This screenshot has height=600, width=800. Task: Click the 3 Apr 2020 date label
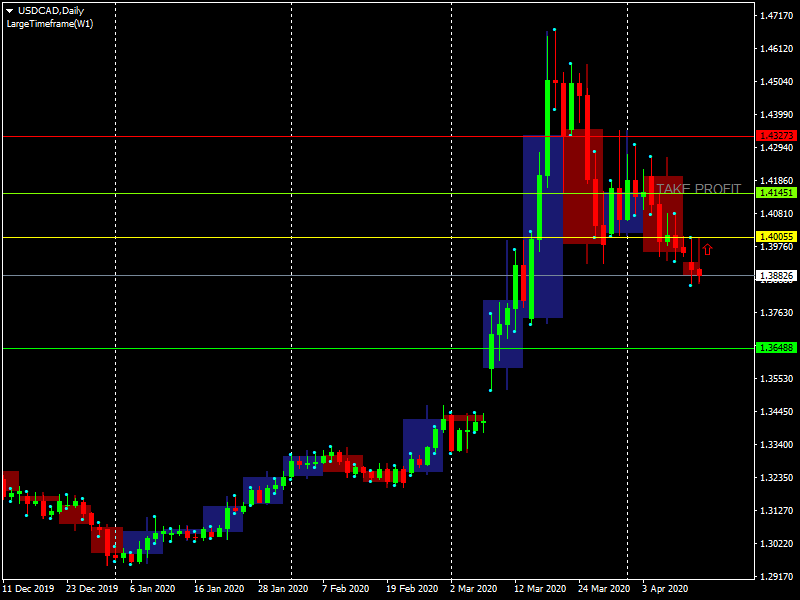(x=665, y=589)
